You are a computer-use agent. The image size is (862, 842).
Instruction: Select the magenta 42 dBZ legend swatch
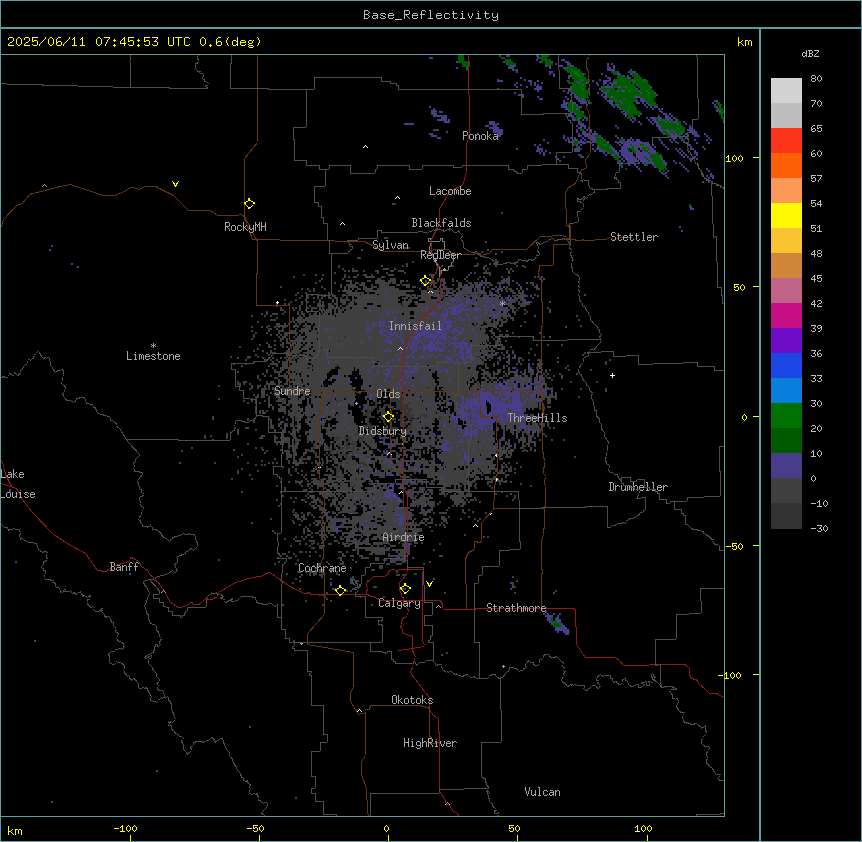[786, 315]
